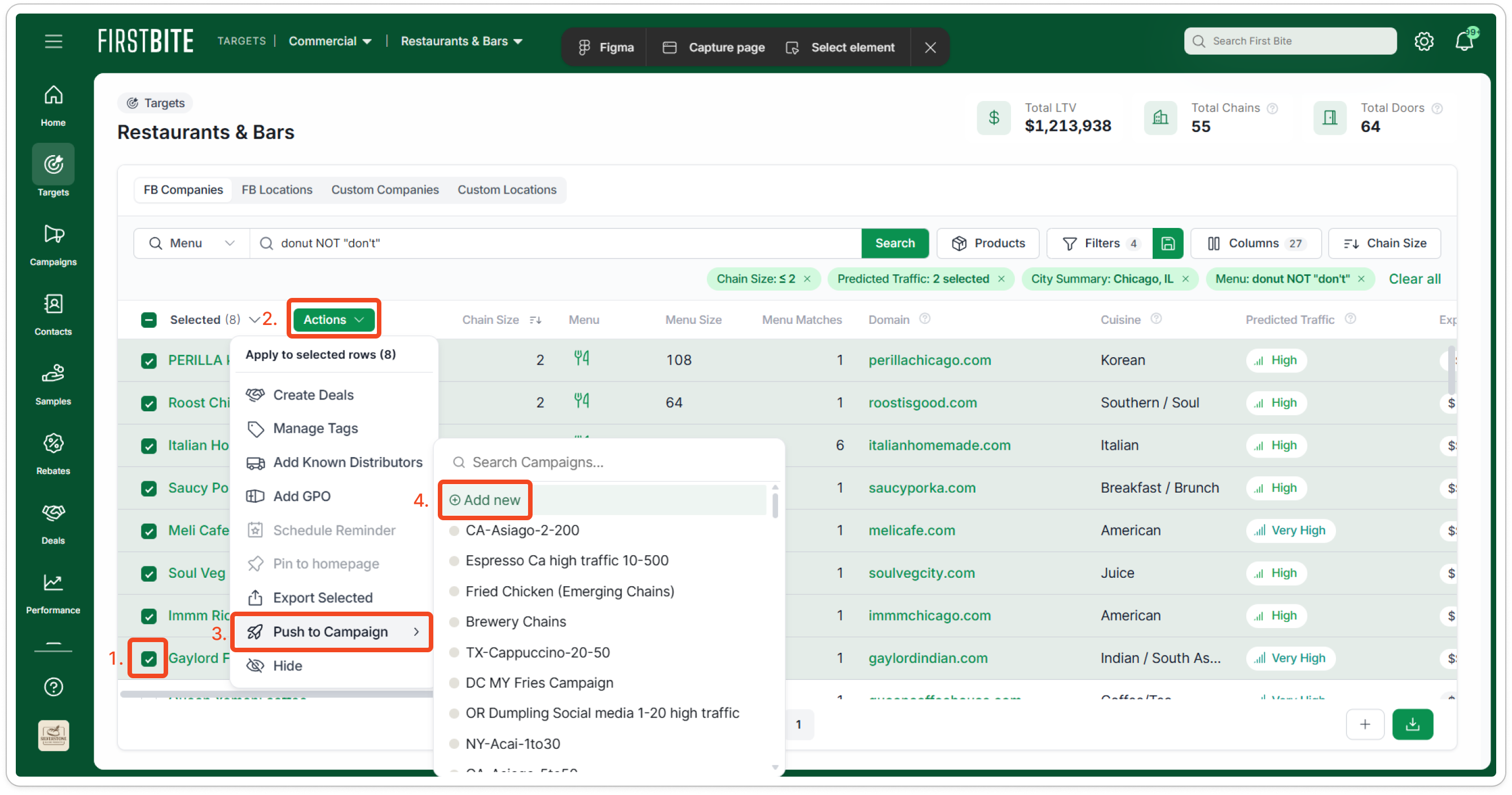The image size is (1512, 795).
Task: Open perillachicago.com domain link
Action: click(x=929, y=360)
